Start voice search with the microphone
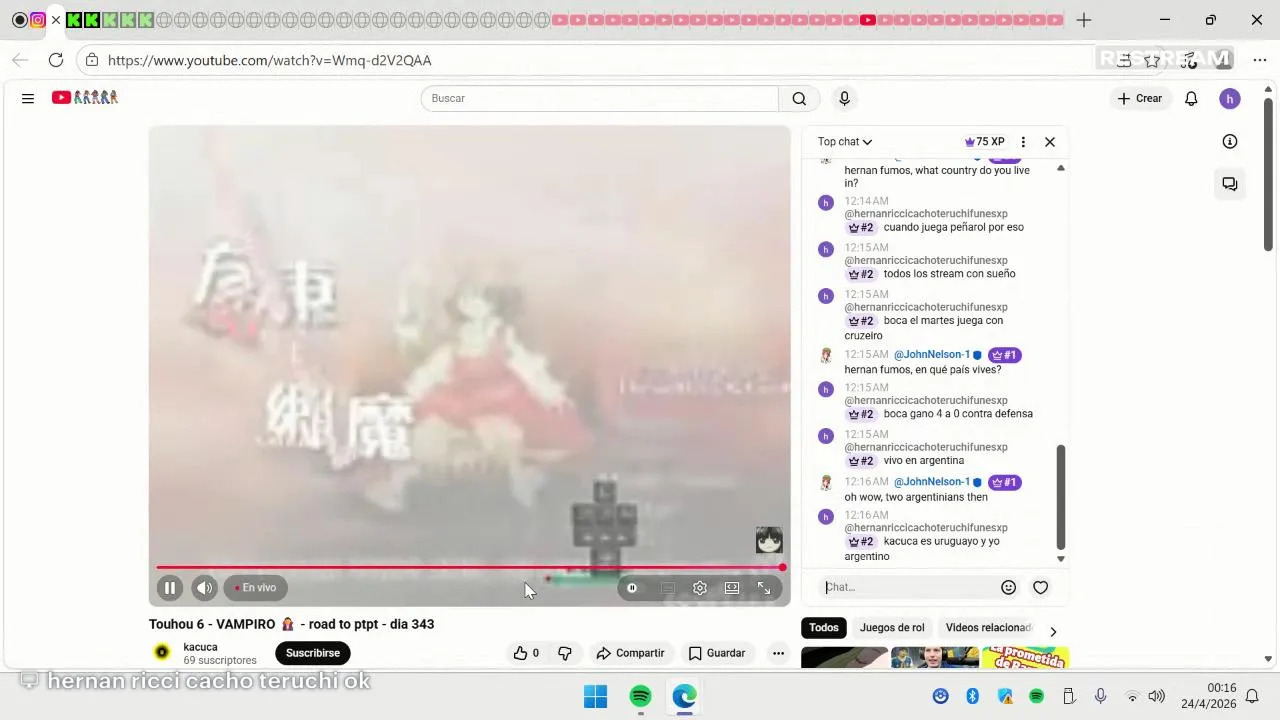Screen dimensions: 1280x720 pos(844,98)
